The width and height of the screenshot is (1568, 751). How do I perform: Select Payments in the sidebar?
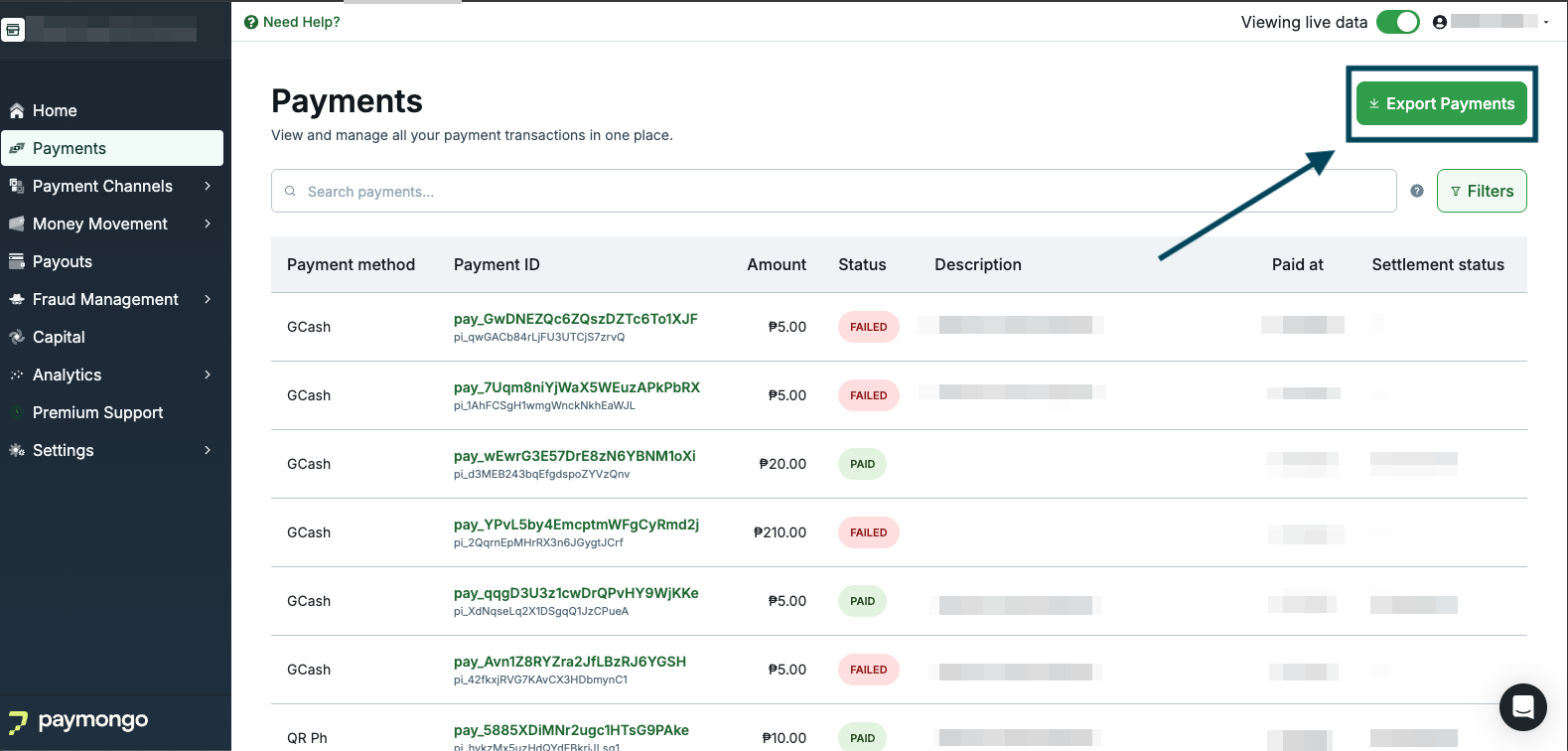(111, 148)
